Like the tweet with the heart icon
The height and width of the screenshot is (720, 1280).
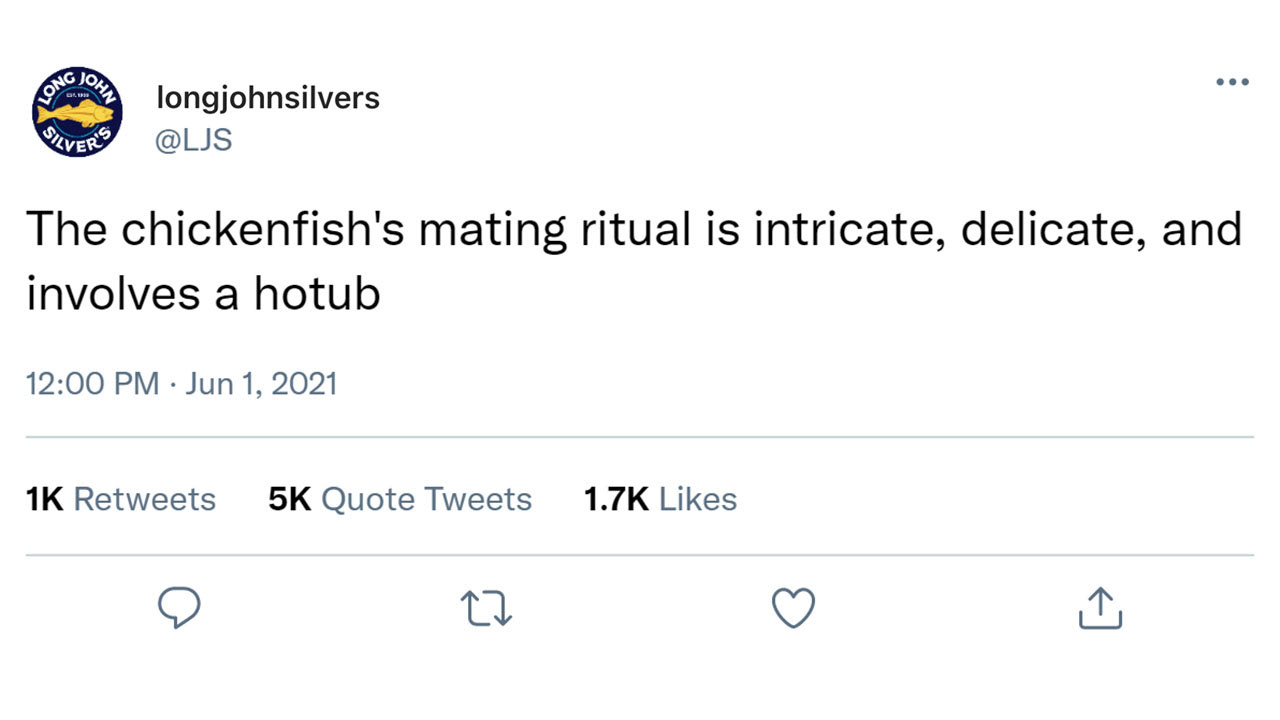(x=794, y=608)
